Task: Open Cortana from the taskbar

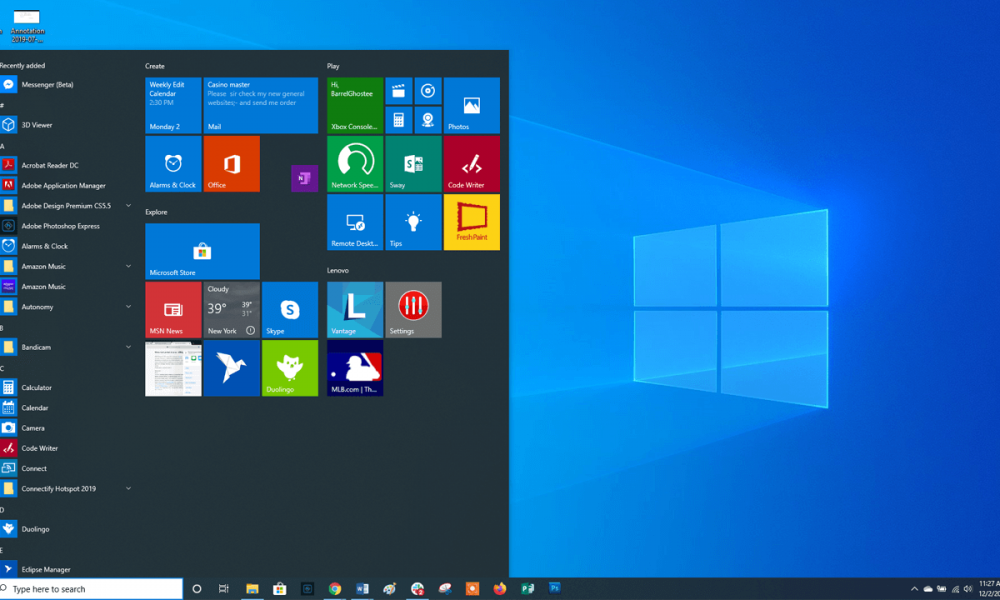Action: [x=196, y=589]
